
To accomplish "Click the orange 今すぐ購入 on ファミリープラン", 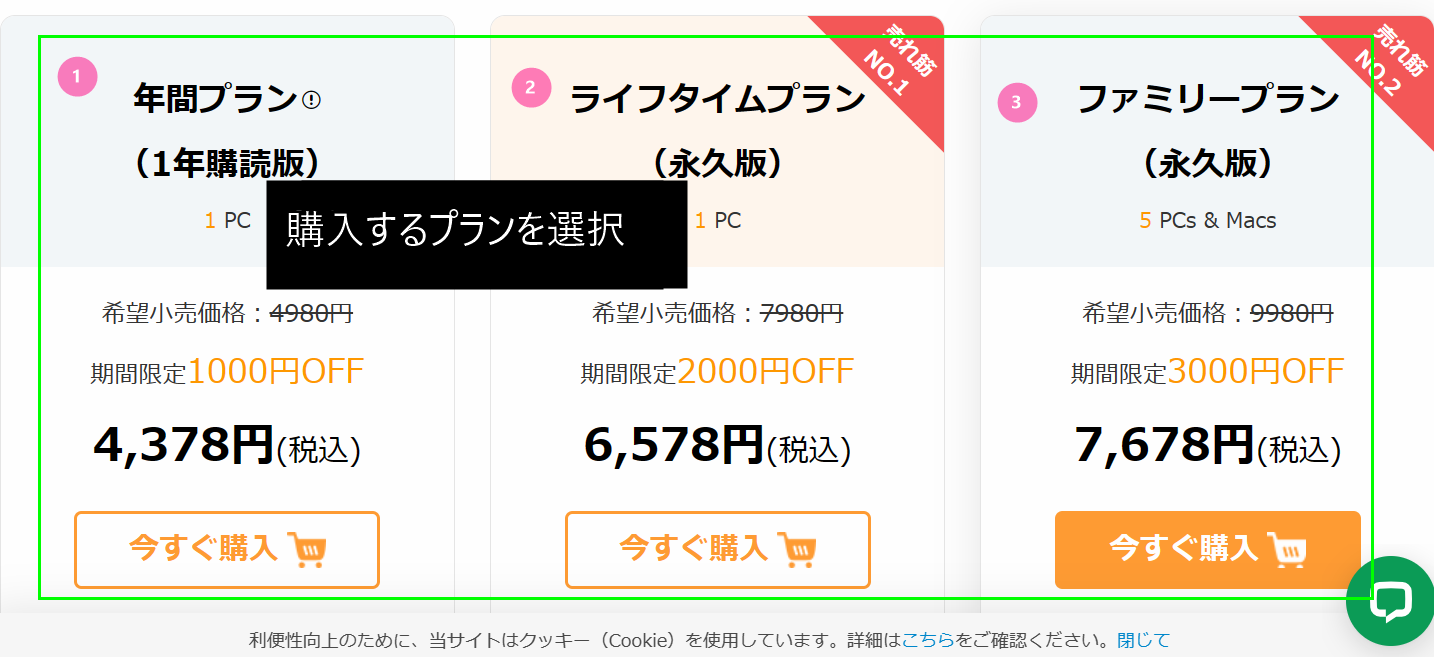I will pos(1207,549).
